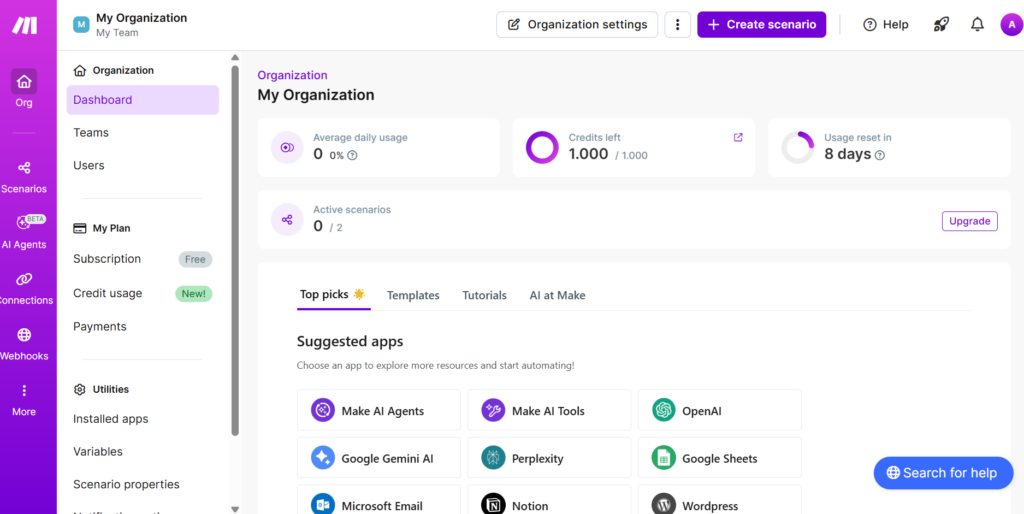Go to Scenarios in the left rail

click(24, 178)
